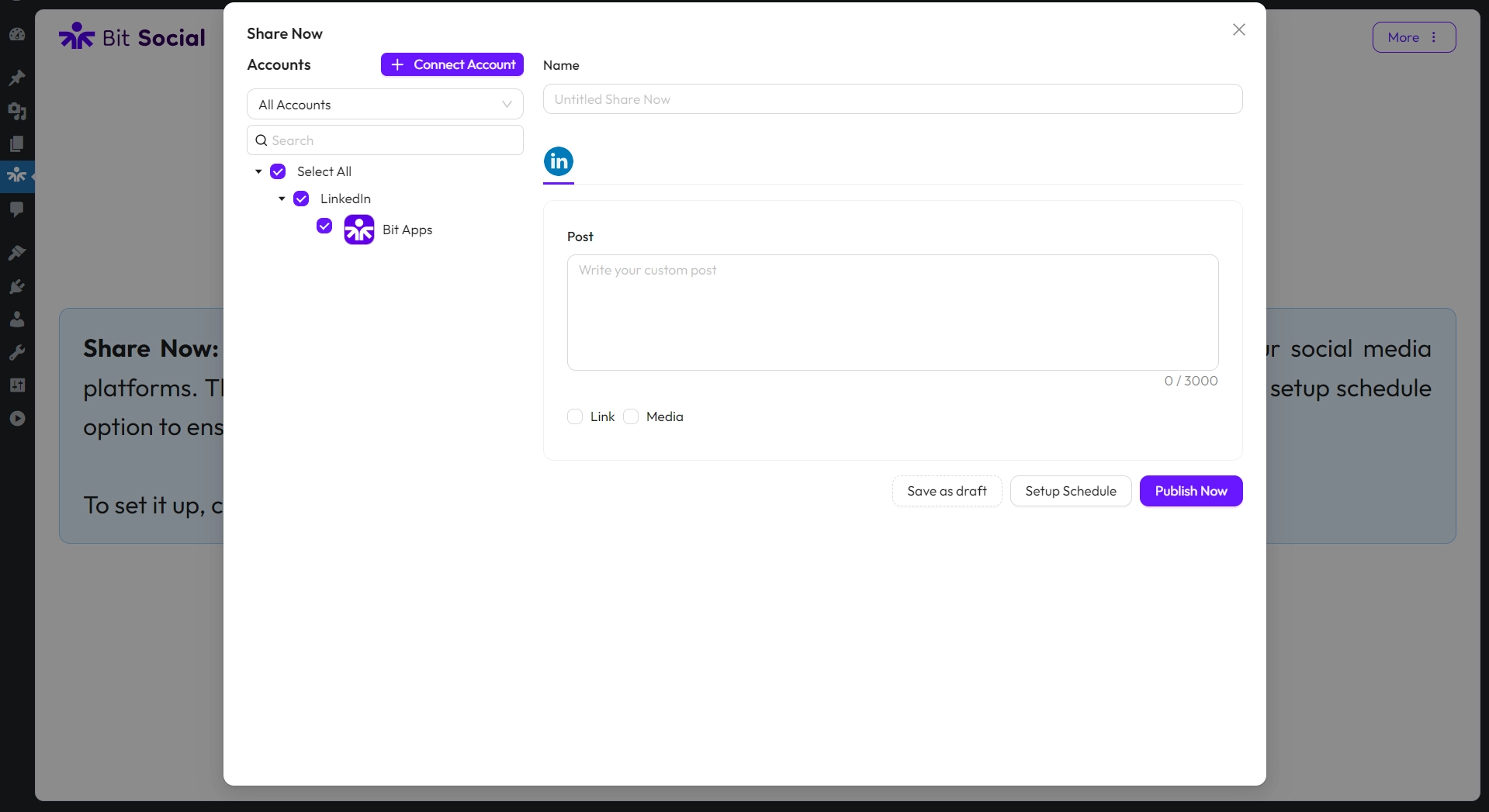Uncheck the Select All checkbox
1489x812 pixels.
(278, 171)
